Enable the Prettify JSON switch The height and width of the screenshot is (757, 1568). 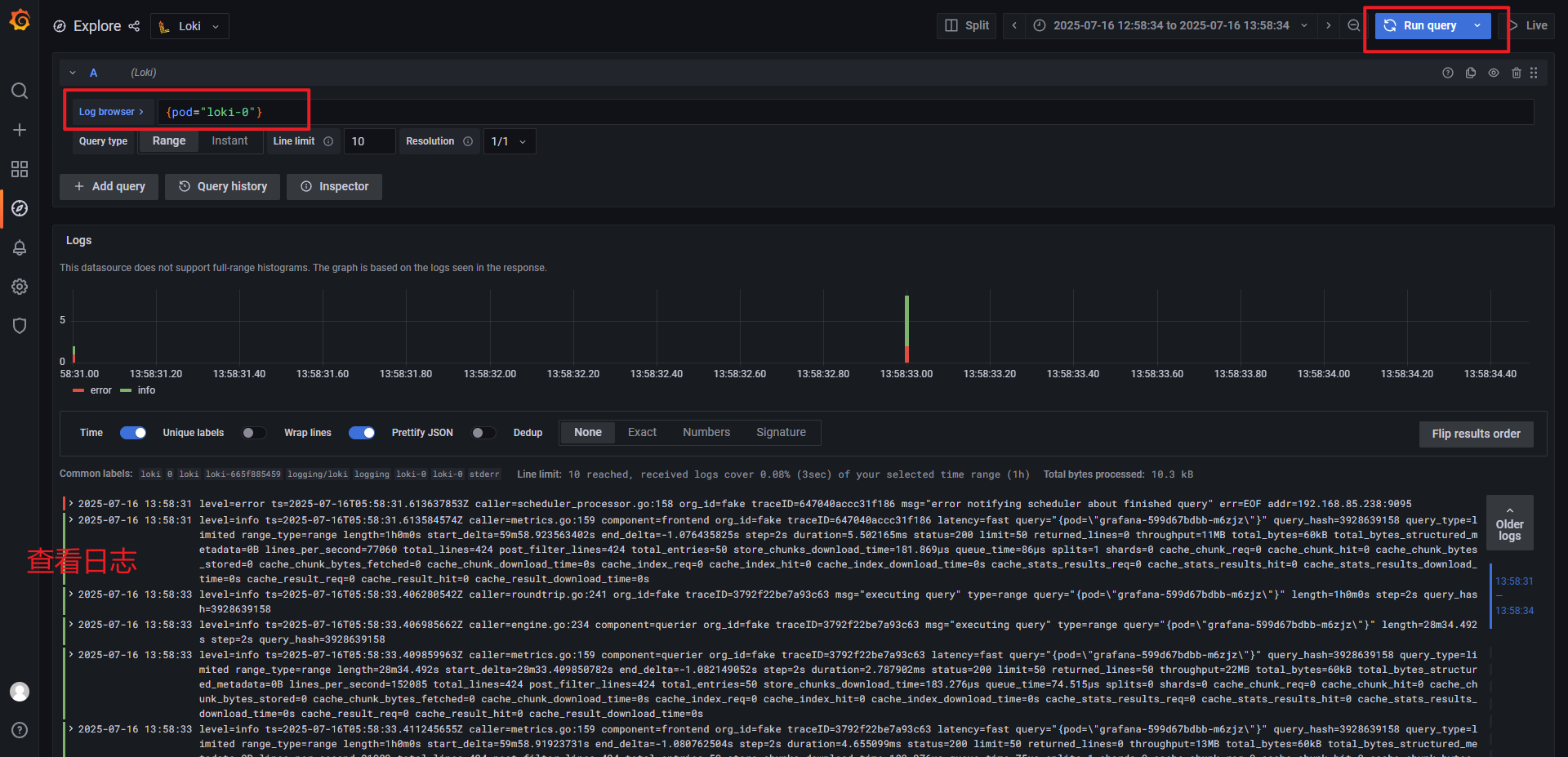(483, 433)
